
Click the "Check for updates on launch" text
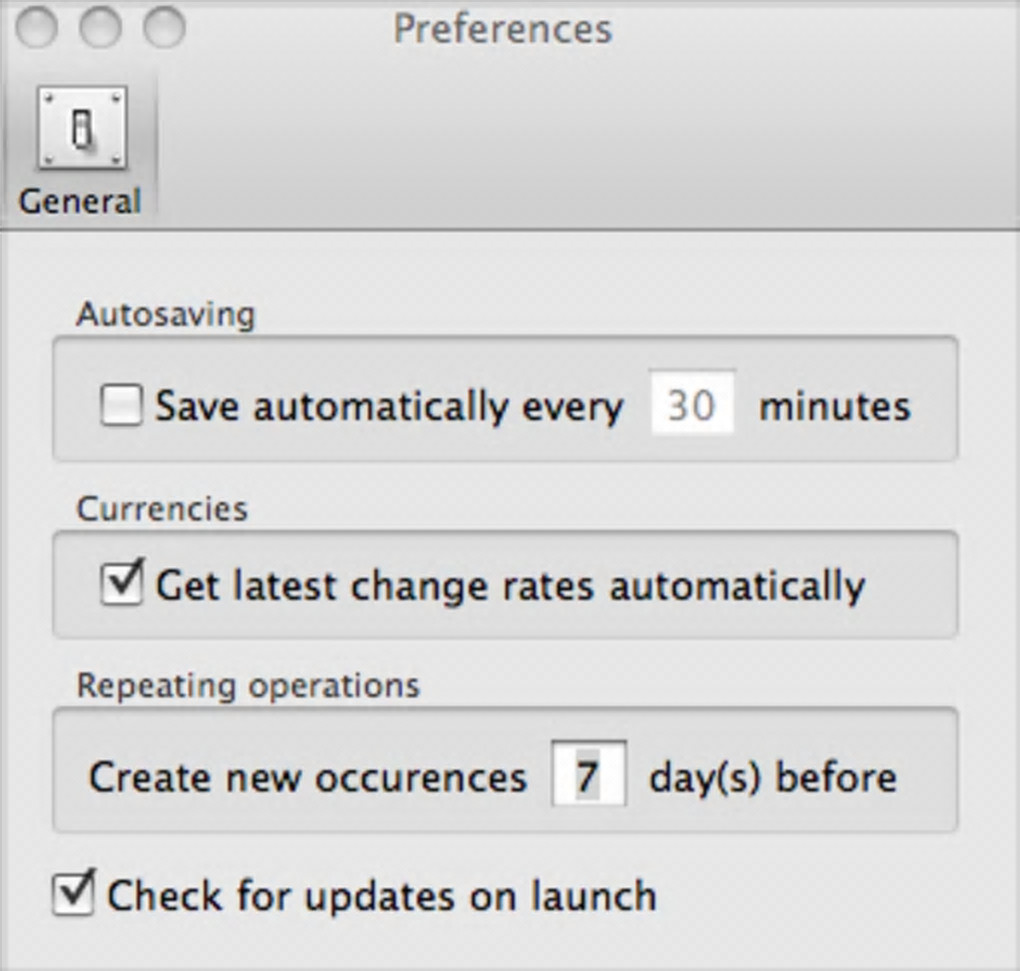381,895
